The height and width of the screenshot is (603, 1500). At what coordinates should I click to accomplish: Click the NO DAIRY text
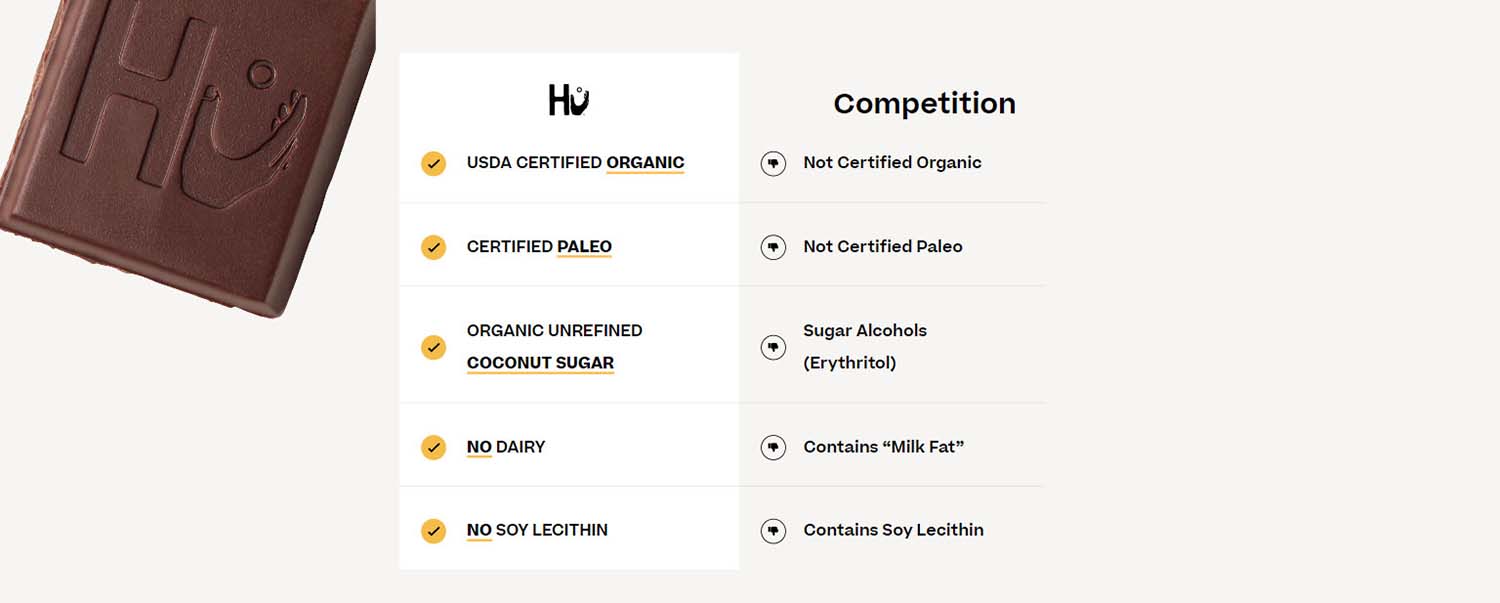coord(506,447)
